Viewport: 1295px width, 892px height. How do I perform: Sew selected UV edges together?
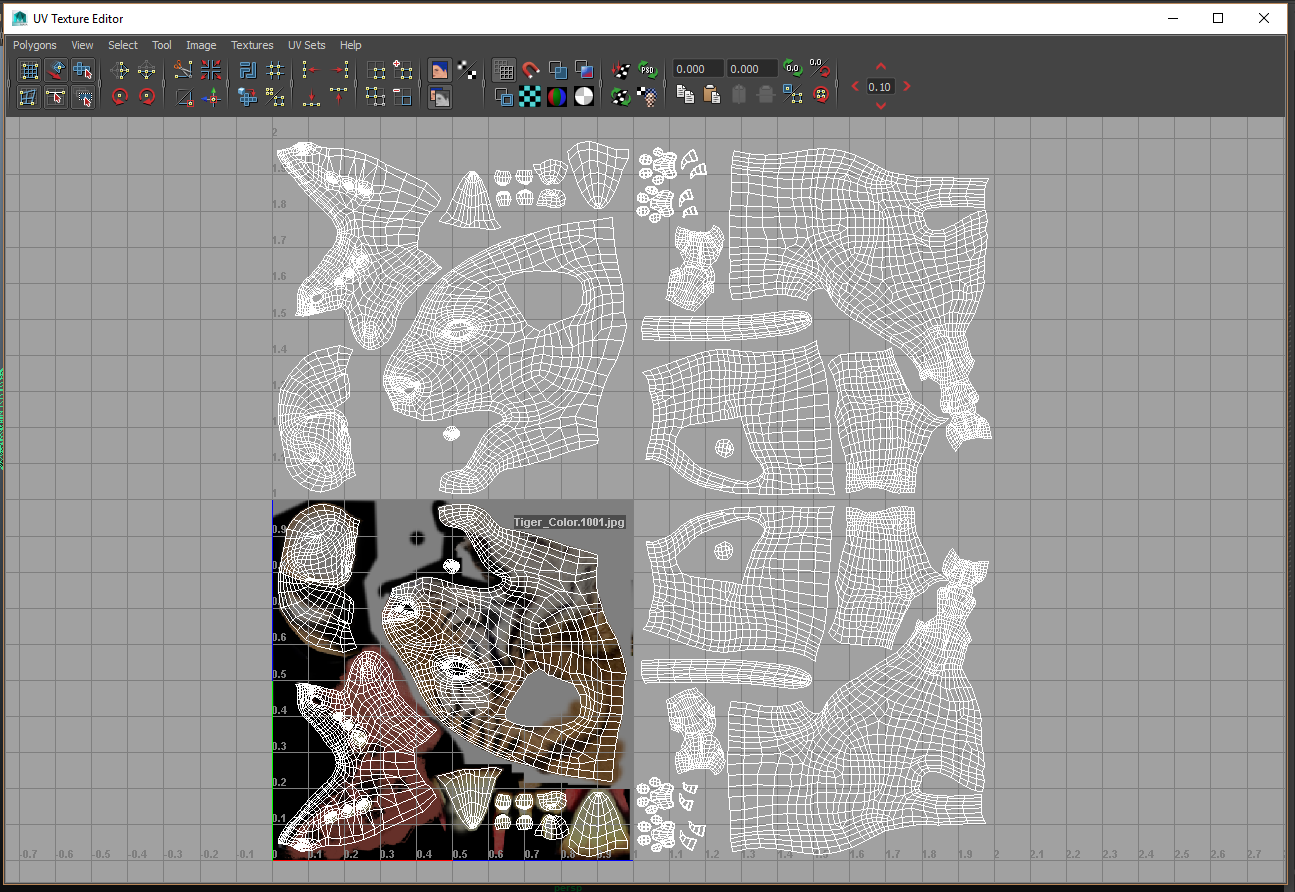tap(211, 70)
